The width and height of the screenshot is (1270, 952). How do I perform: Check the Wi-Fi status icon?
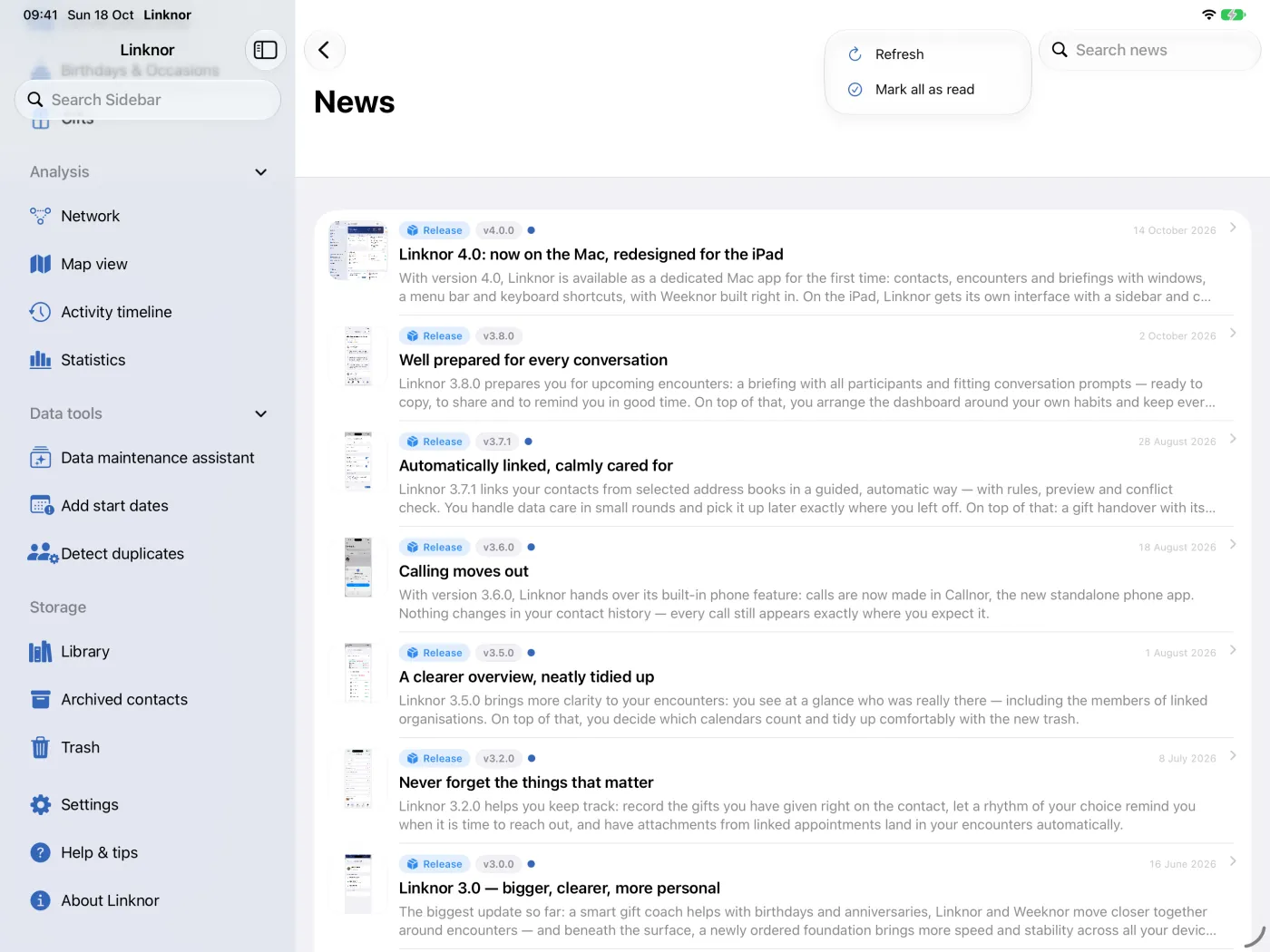click(x=1208, y=15)
